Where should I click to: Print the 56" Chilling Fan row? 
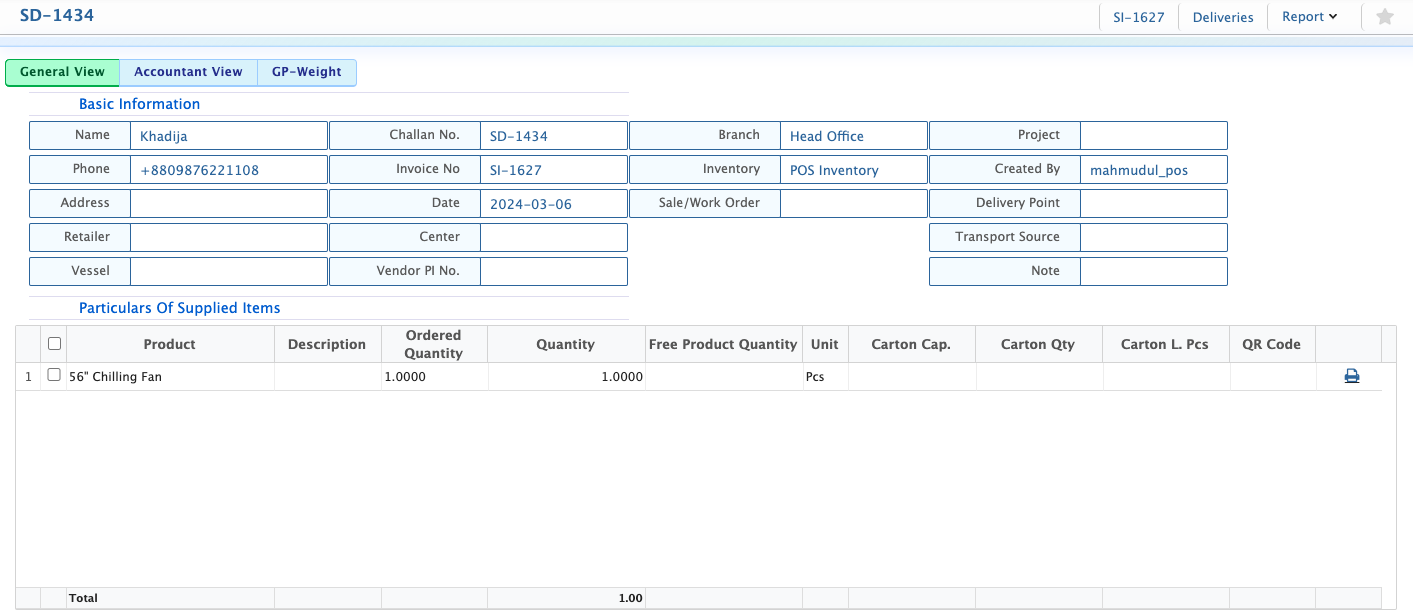1351,377
